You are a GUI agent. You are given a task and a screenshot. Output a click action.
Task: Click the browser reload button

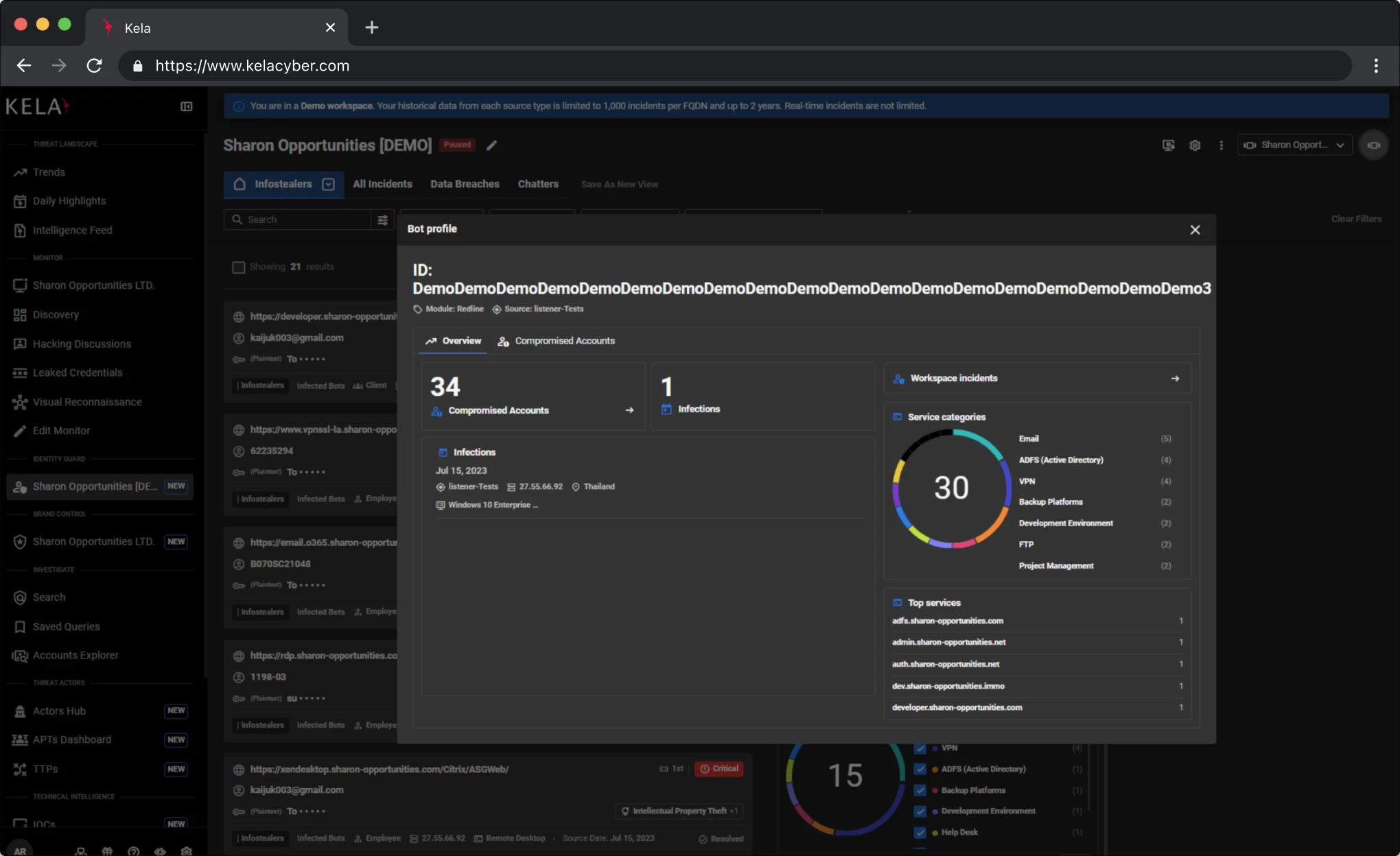94,66
